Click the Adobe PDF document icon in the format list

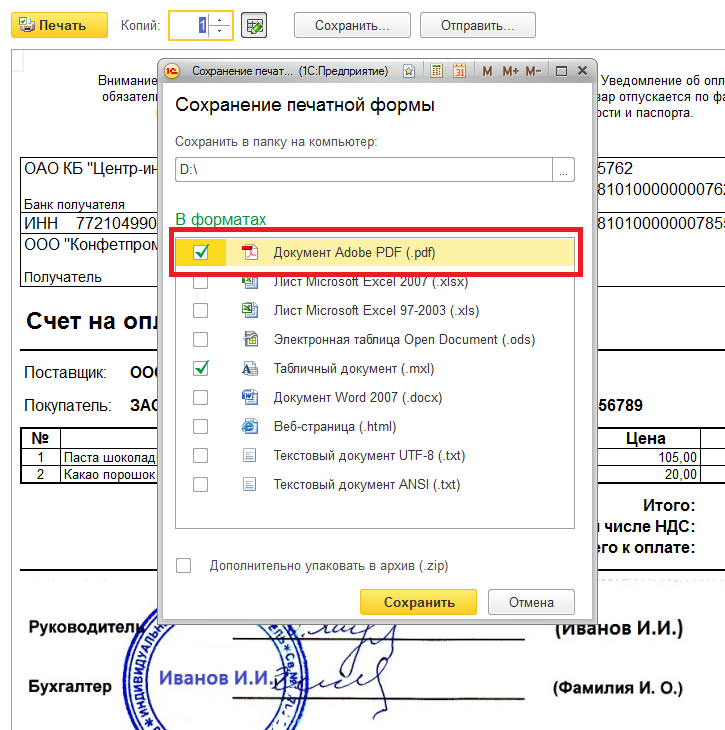250,253
